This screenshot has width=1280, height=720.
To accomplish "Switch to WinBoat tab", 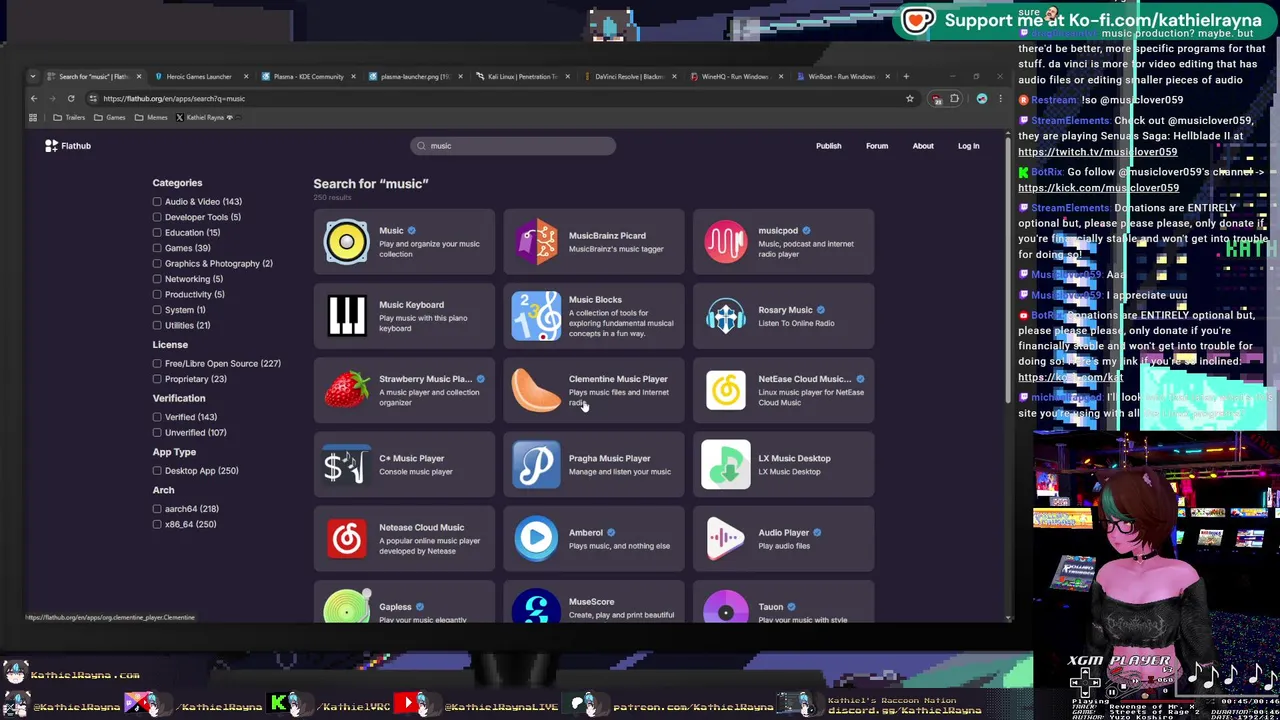I will (x=841, y=76).
